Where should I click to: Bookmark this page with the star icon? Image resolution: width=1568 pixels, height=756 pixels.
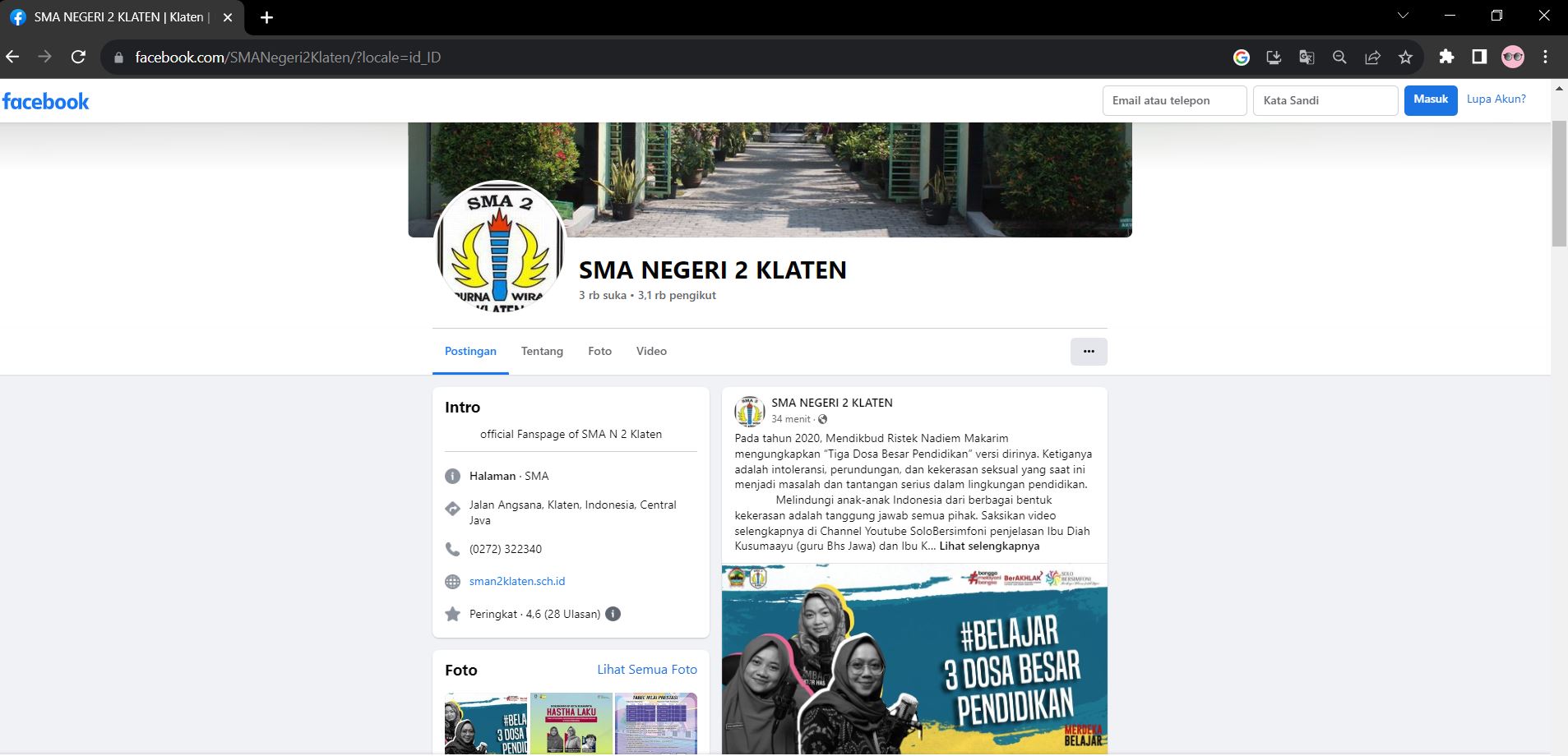(1405, 57)
